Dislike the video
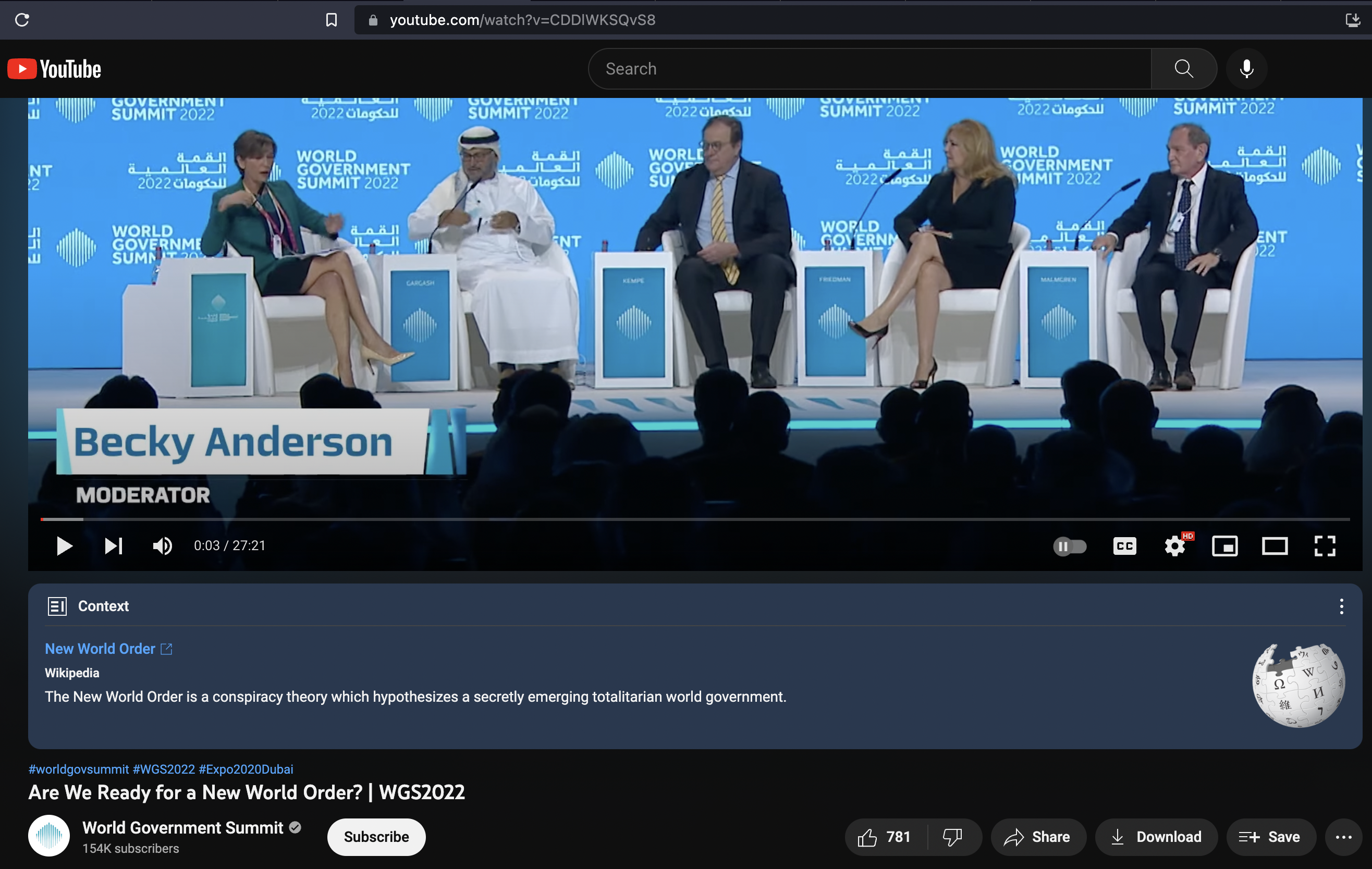The height and width of the screenshot is (869, 1372). pyautogui.click(x=953, y=837)
